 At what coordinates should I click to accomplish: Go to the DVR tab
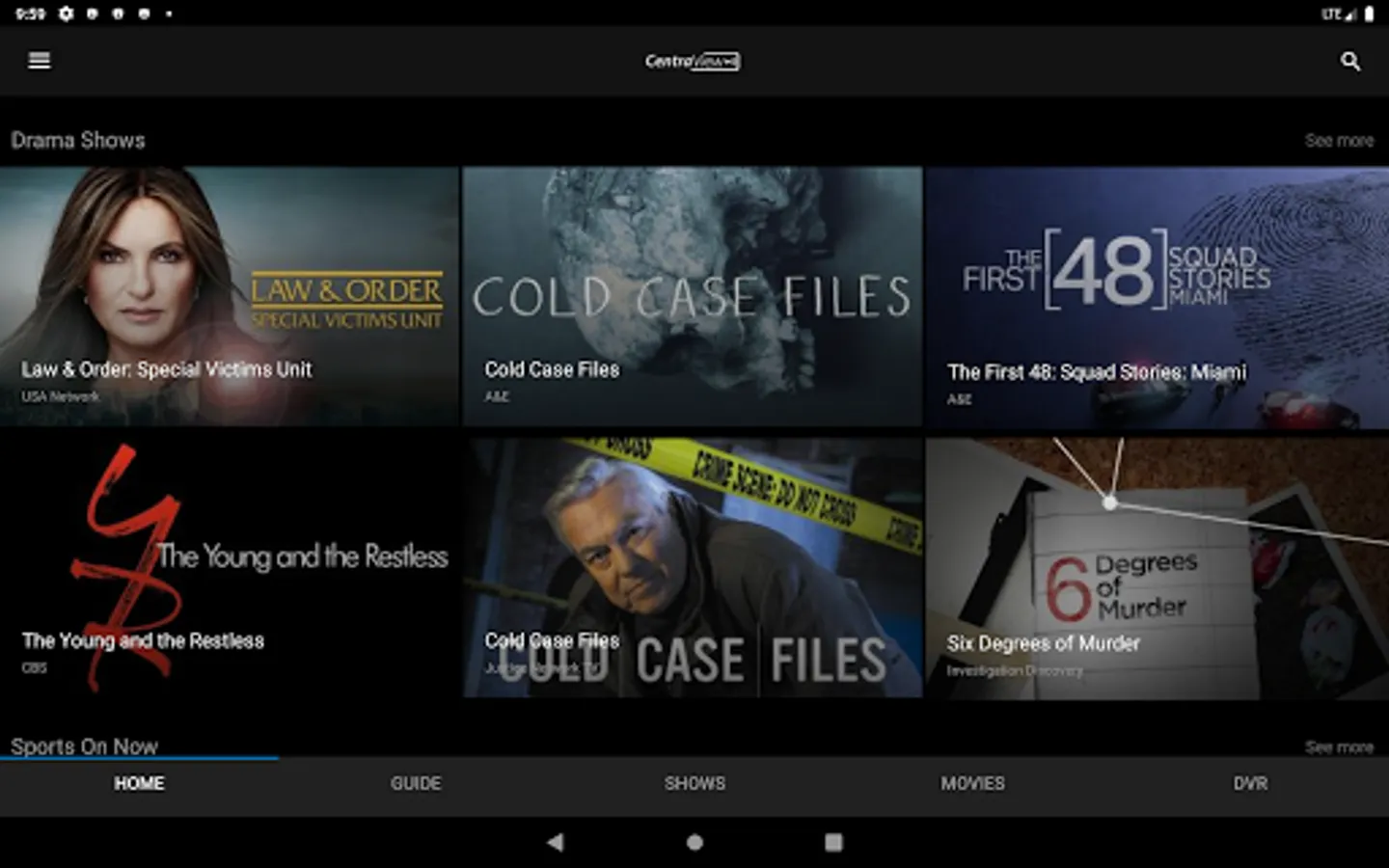tap(1250, 784)
